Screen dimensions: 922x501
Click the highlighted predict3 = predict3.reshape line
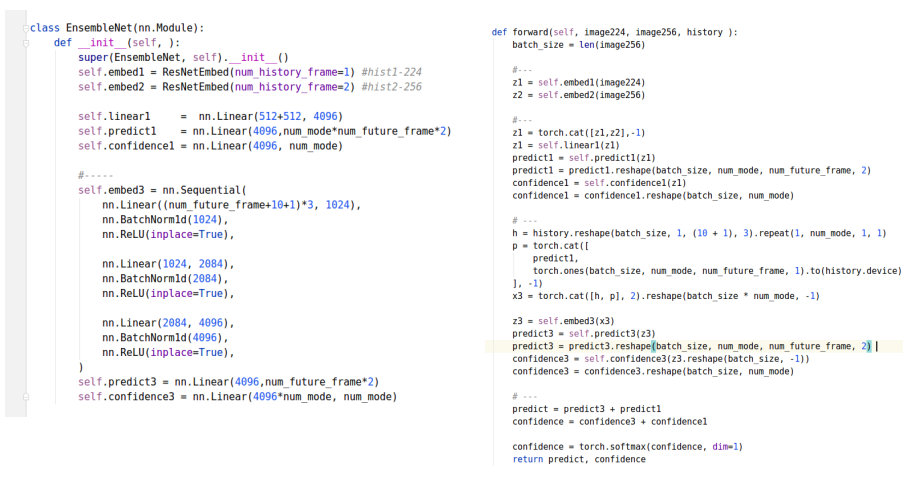point(692,346)
